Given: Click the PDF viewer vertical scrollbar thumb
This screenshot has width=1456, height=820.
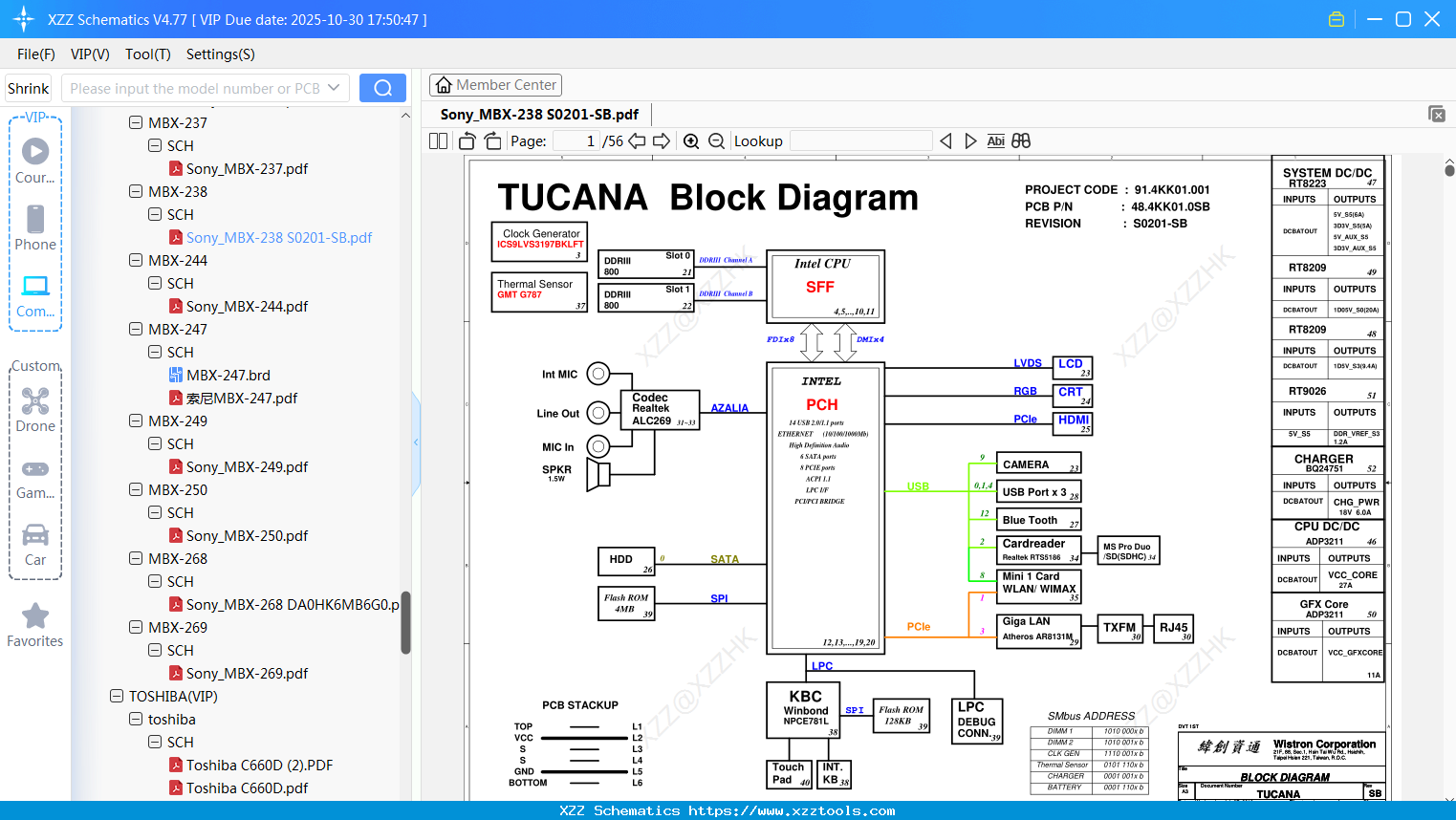Looking at the screenshot, I should (x=1449, y=171).
